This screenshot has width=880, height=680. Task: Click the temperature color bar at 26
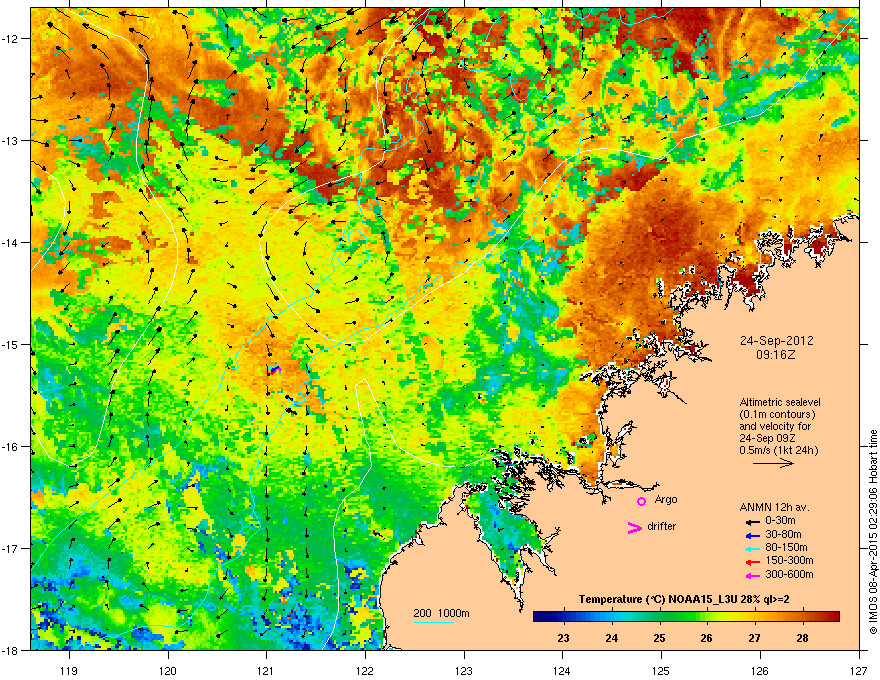pyautogui.click(x=707, y=617)
